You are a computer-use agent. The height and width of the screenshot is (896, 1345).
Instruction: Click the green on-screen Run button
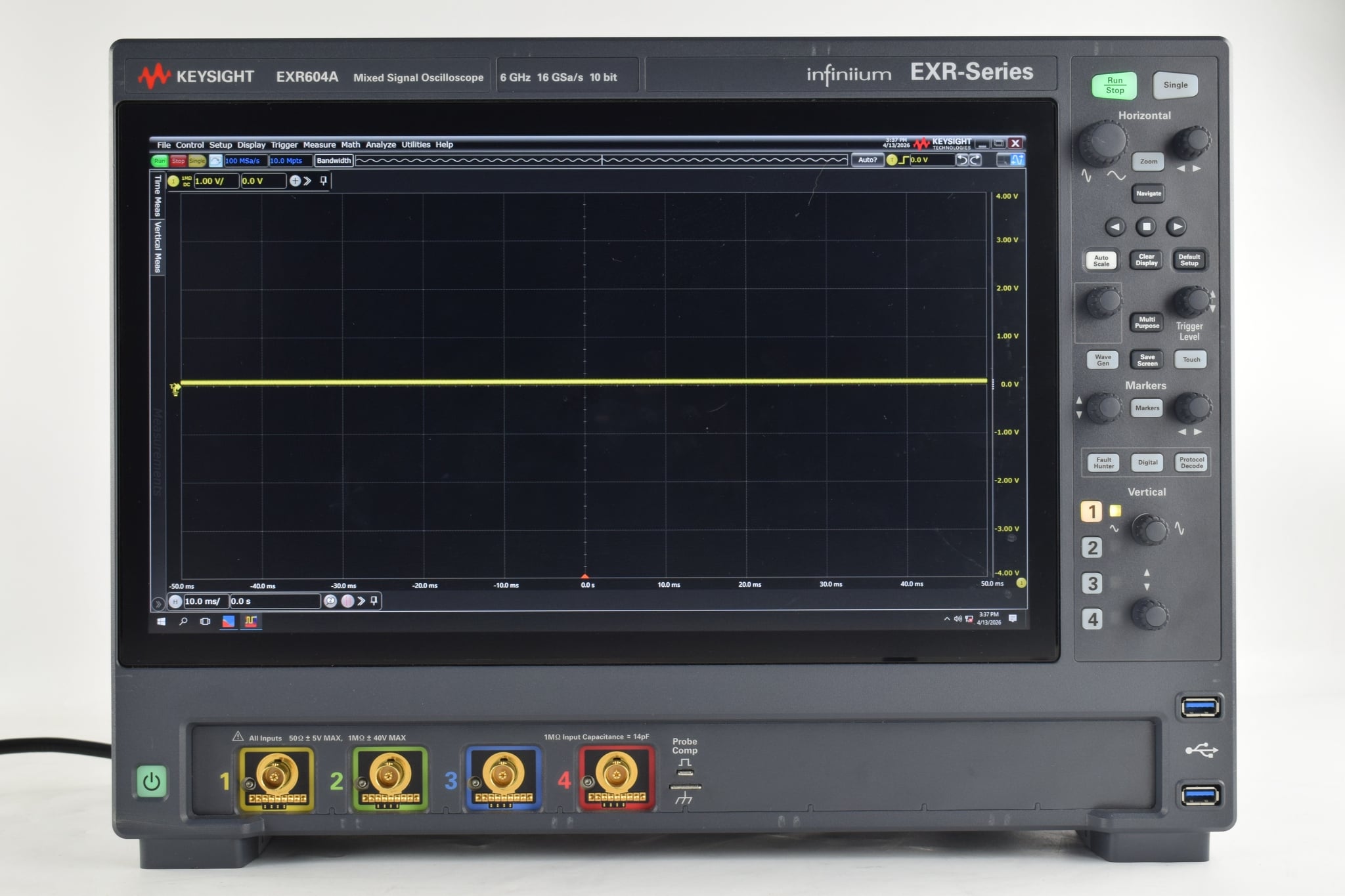click(160, 161)
